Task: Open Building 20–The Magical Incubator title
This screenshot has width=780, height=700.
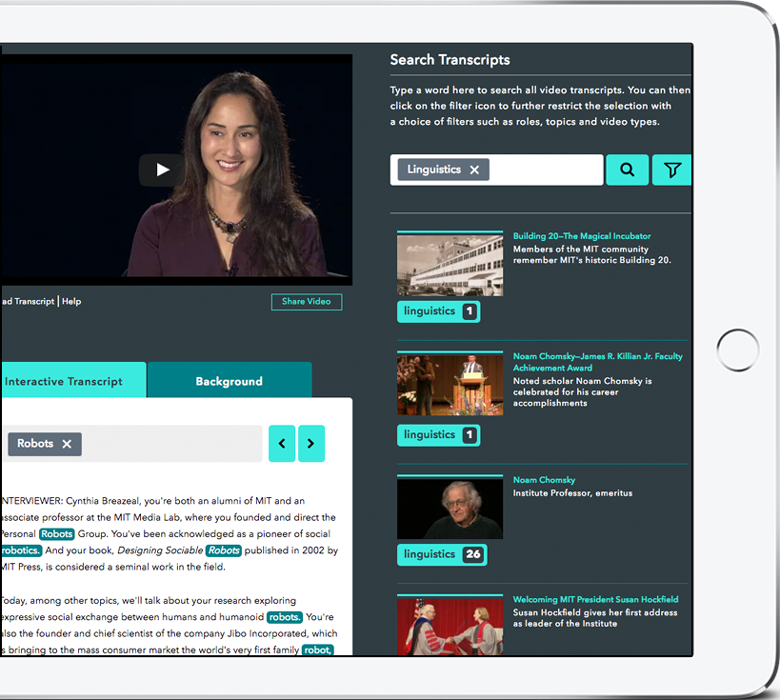Action: coord(581,237)
